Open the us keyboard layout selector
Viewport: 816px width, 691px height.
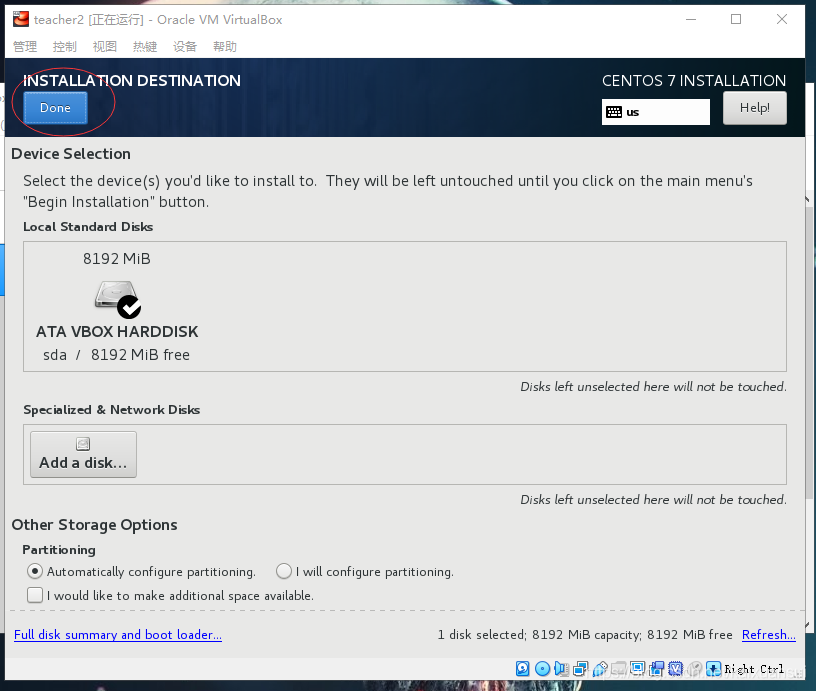coord(656,112)
